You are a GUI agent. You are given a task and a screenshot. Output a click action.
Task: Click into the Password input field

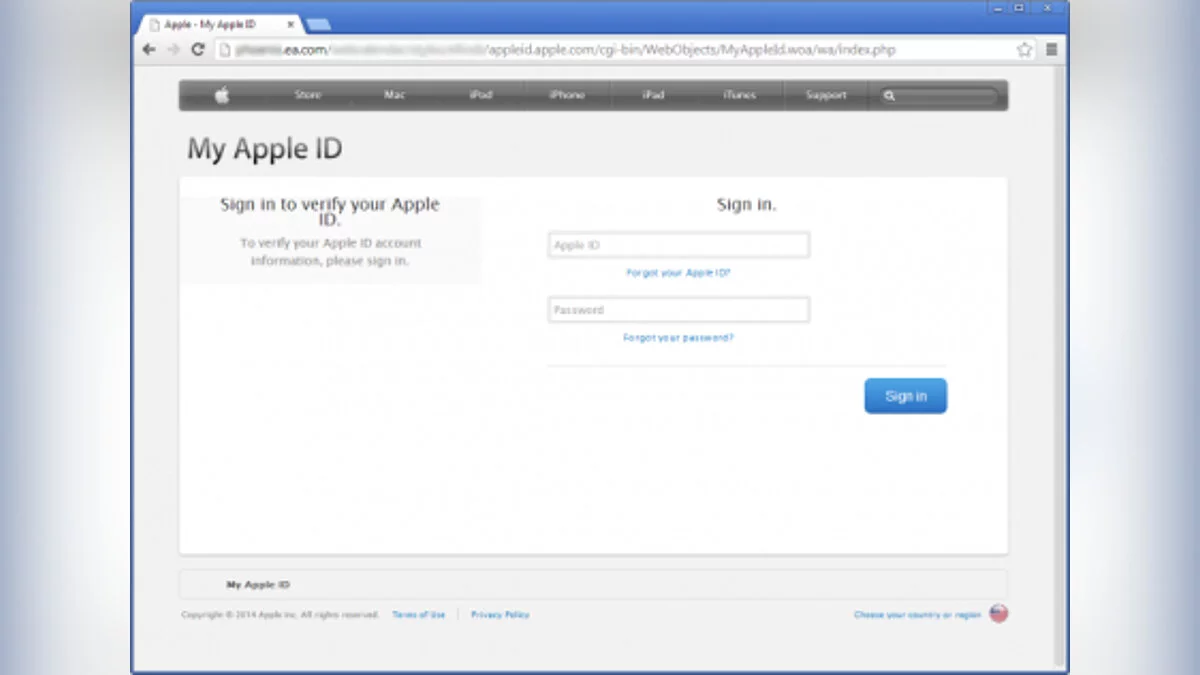coord(679,310)
